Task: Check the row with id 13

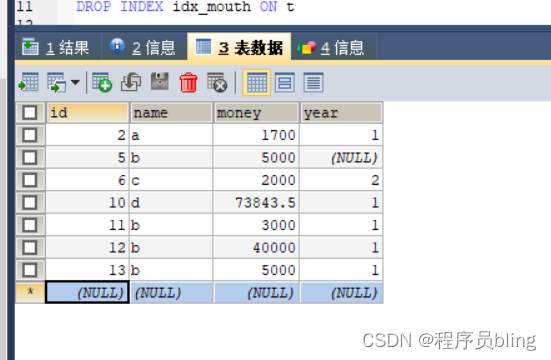Action: pos(30,270)
